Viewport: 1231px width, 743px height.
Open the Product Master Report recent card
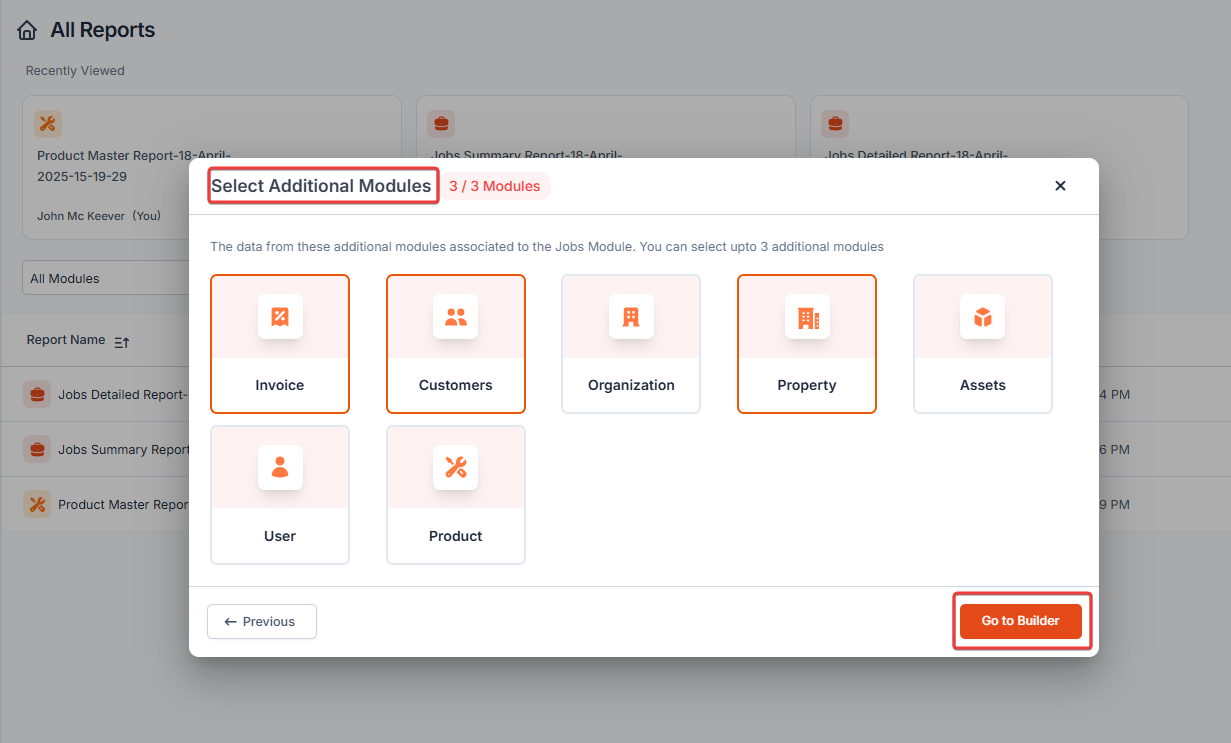(x=212, y=167)
